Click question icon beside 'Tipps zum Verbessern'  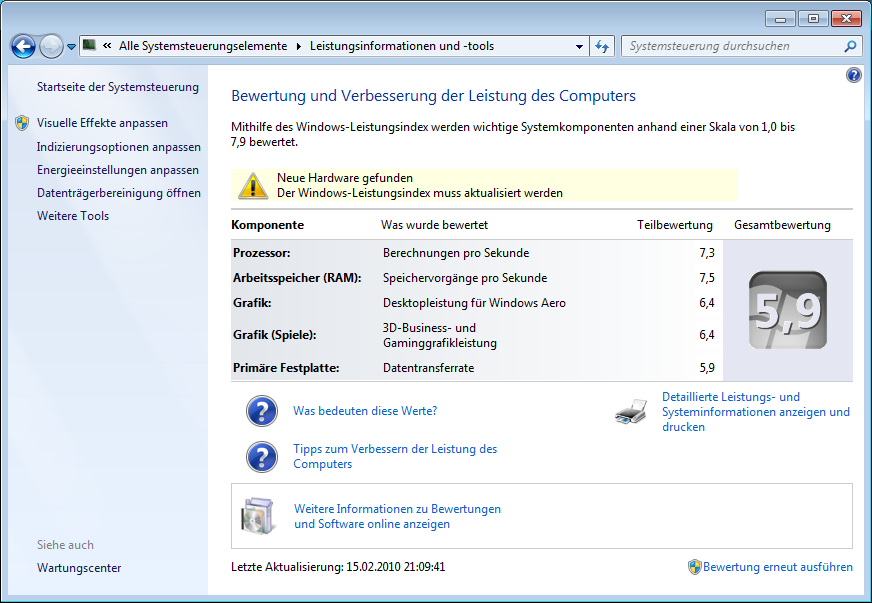click(262, 457)
